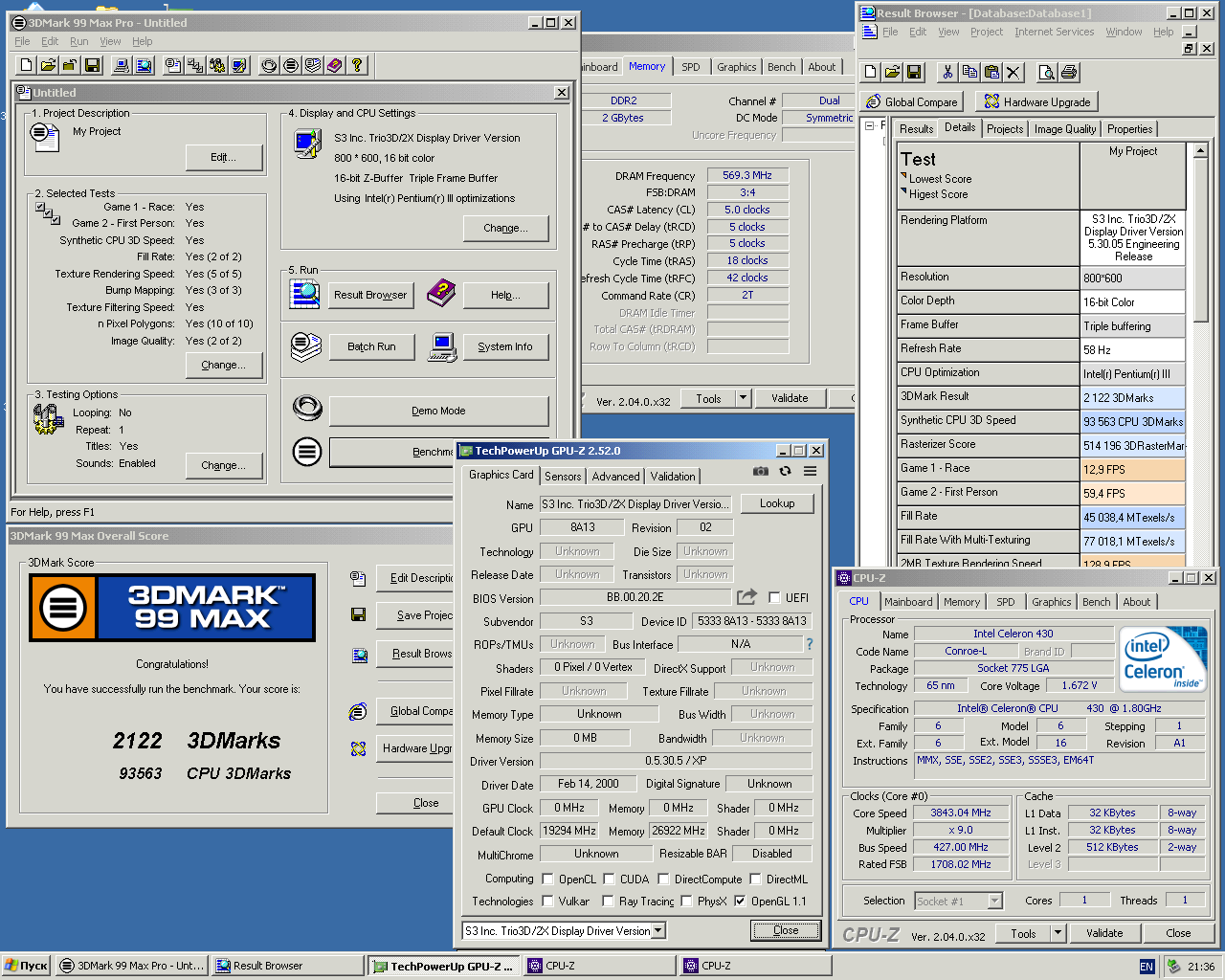The image size is (1225, 980).
Task: Toggle the PhysX checkbox
Action: coord(685,901)
